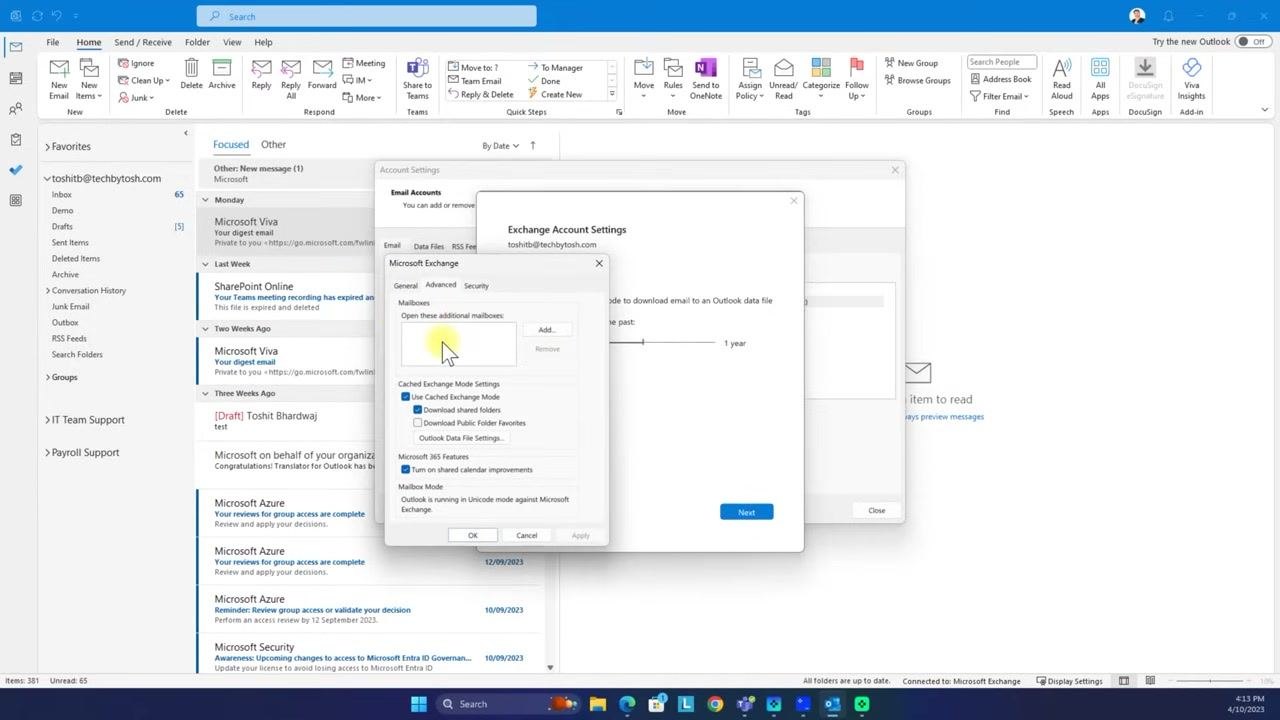Open the To Do checkmark in left rail
Screen dimensions: 1280x720
15,170
